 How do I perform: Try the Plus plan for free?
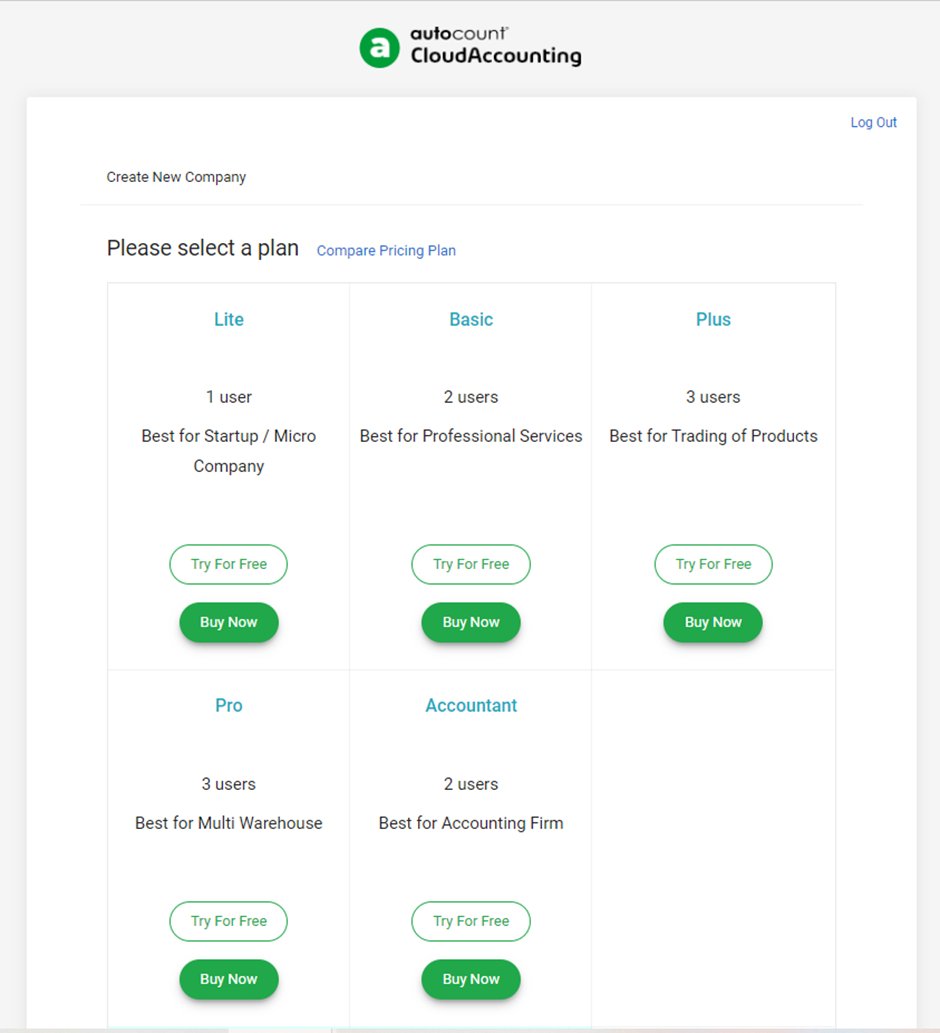713,564
